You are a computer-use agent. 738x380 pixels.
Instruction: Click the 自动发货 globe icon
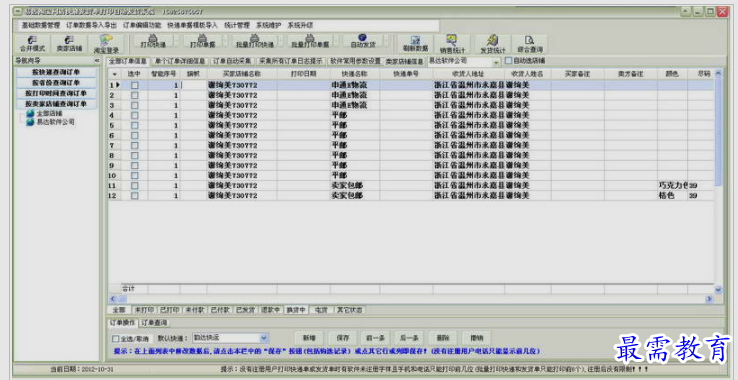[x=362, y=38]
